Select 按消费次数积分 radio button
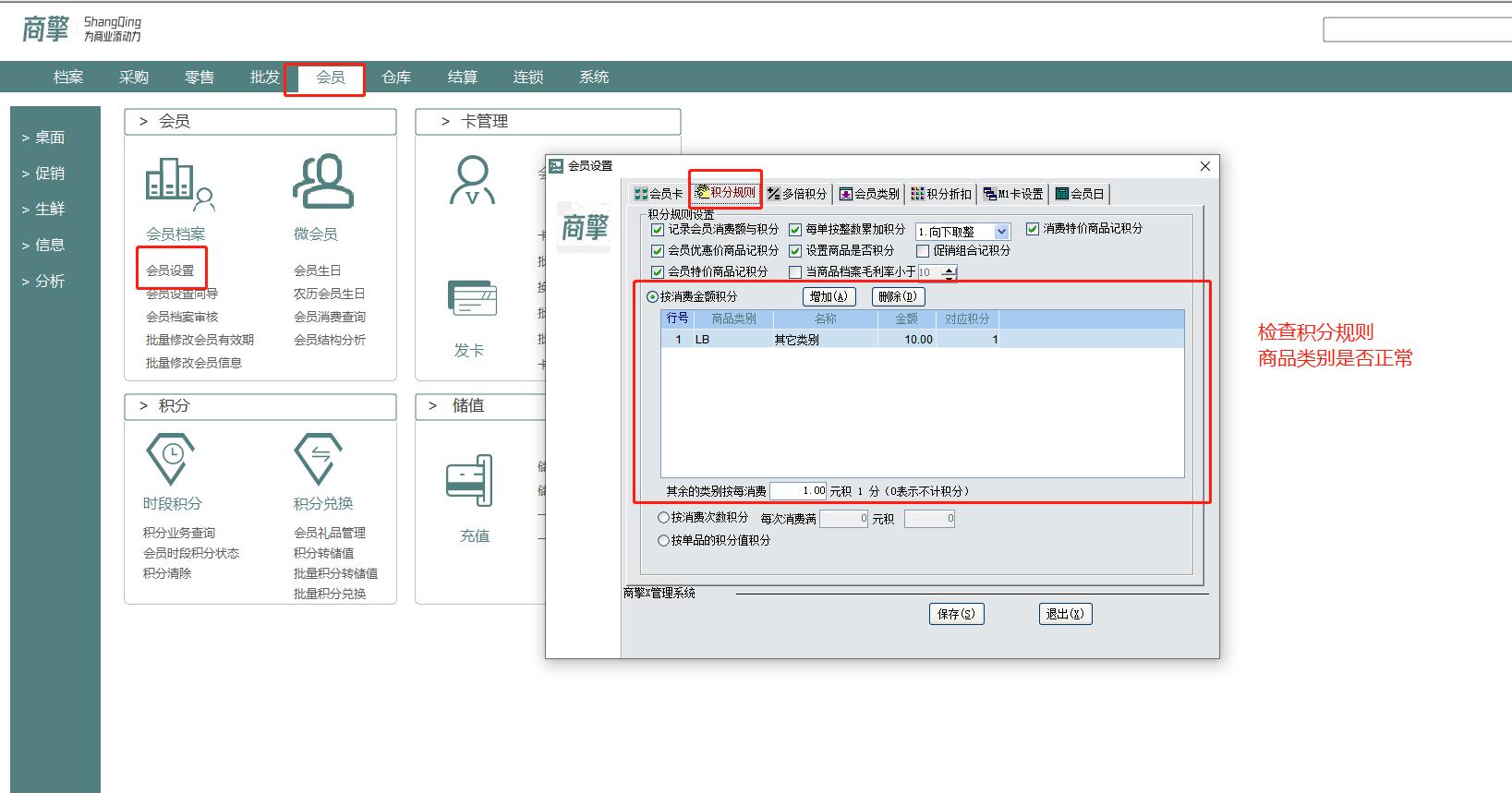Viewport: 1512px width, 793px height. (663, 518)
